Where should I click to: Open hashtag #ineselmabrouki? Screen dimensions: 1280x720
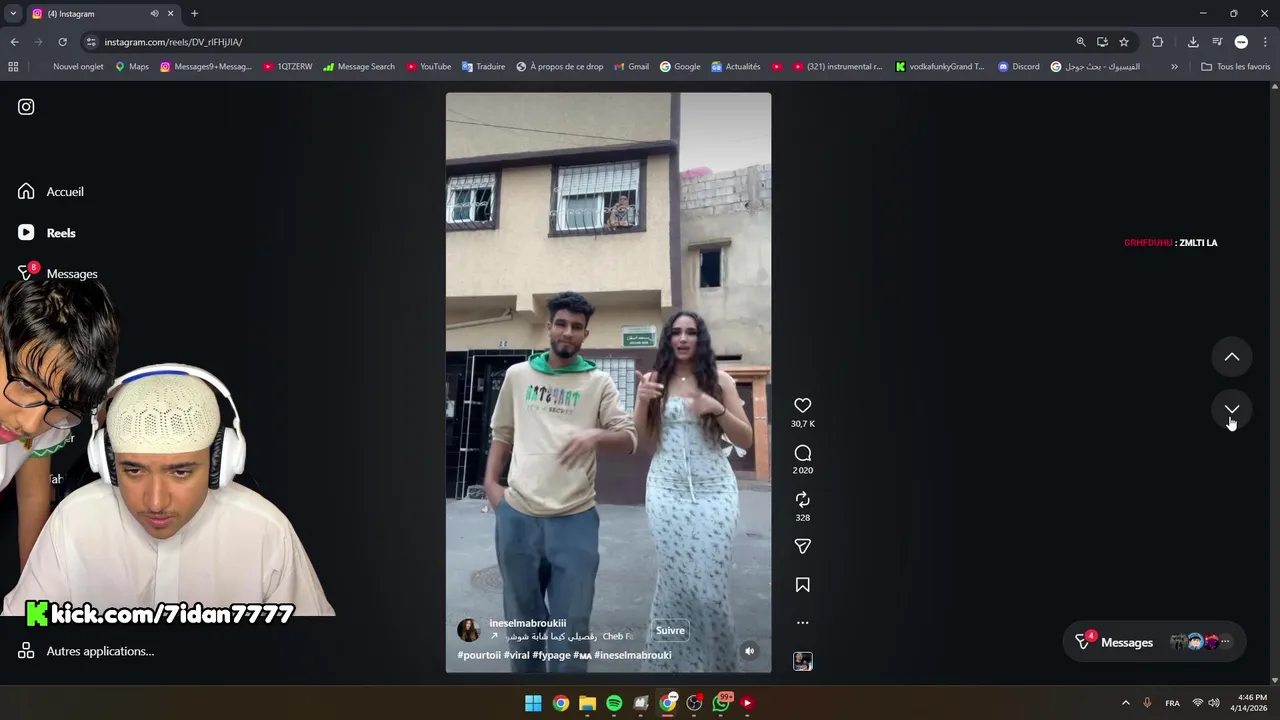(633, 655)
